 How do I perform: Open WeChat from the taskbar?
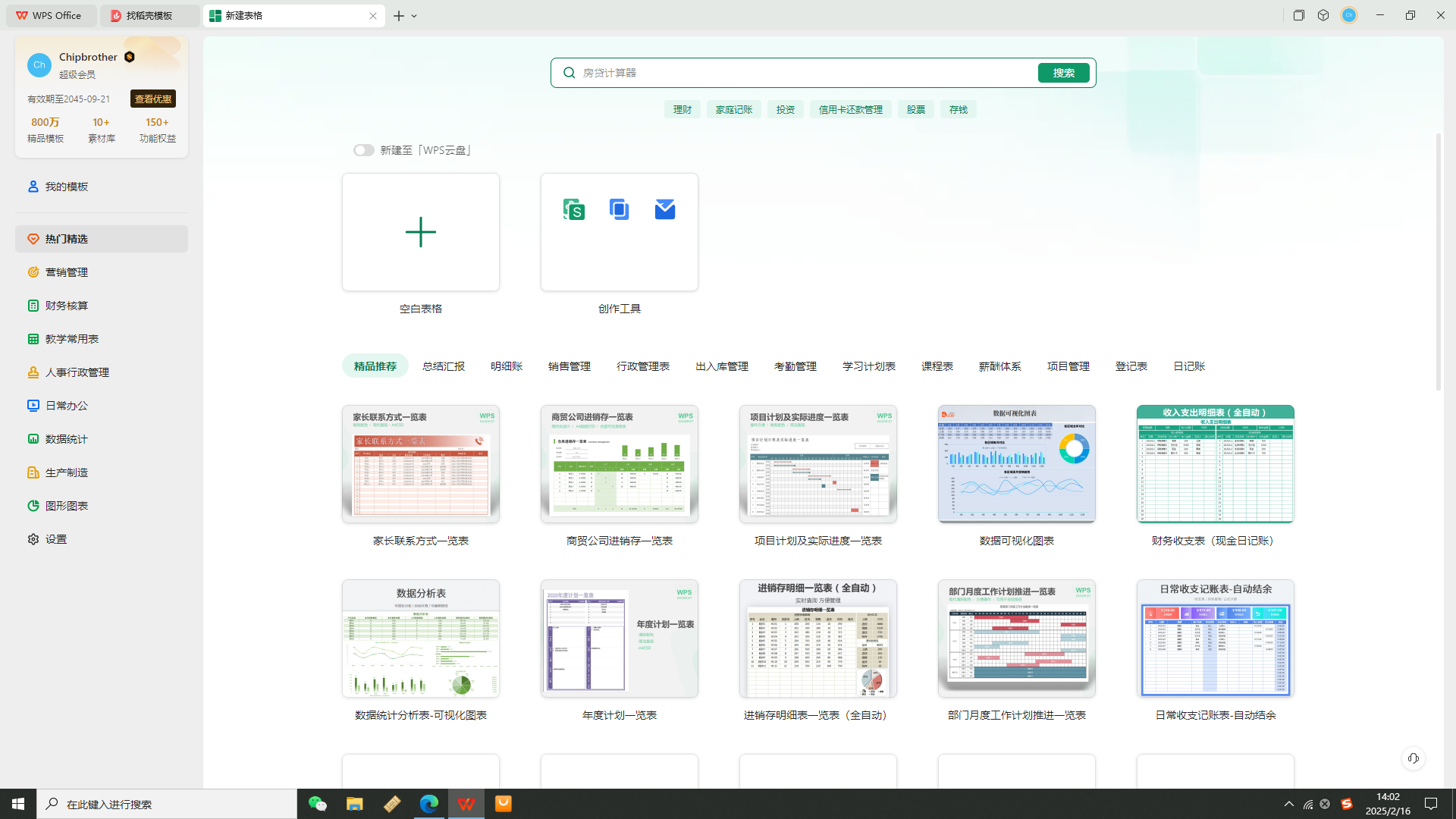coord(317,804)
